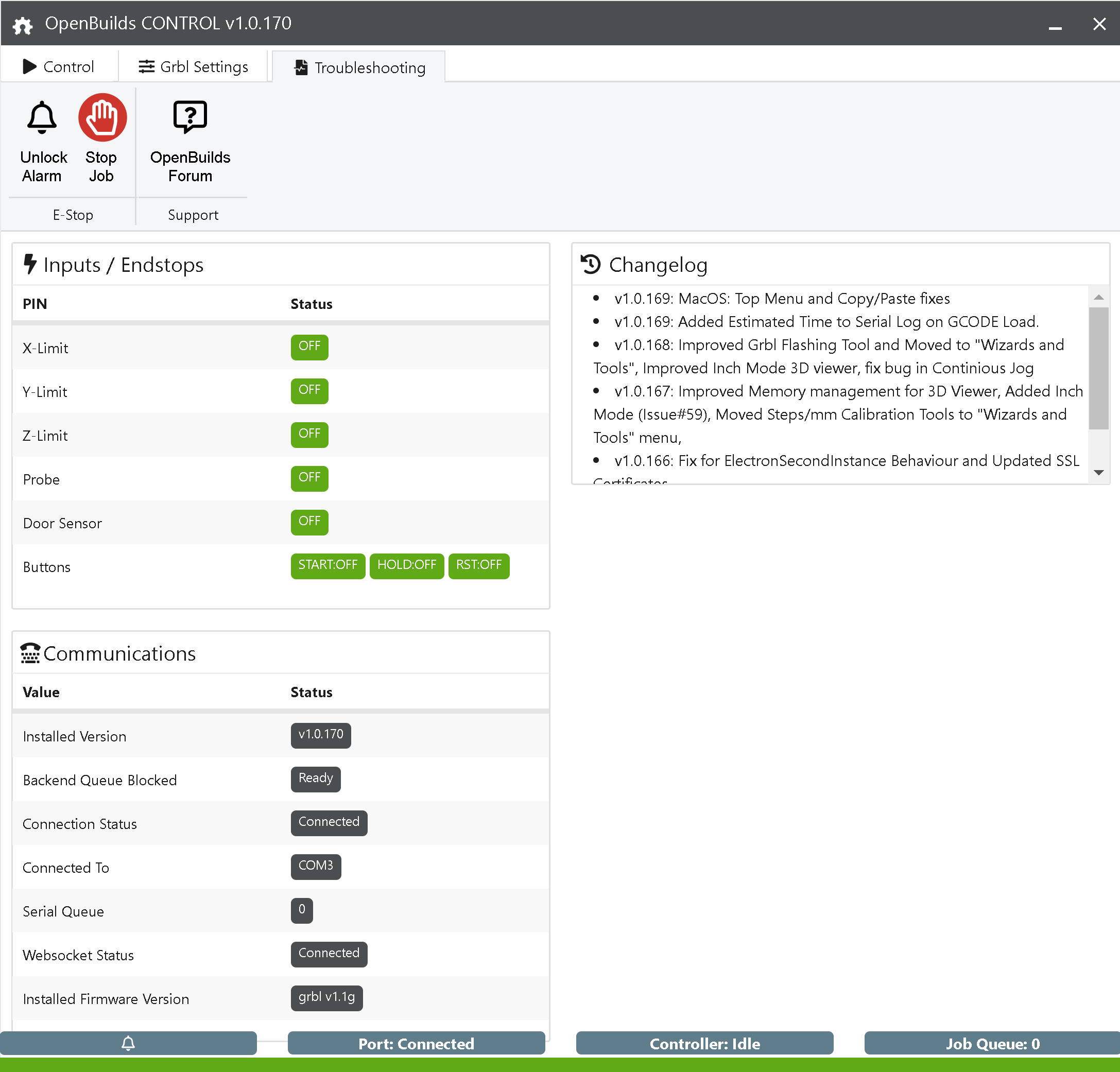Click the telephone icon beside Communications
Viewport: 1120px width, 1072px height.
point(30,652)
